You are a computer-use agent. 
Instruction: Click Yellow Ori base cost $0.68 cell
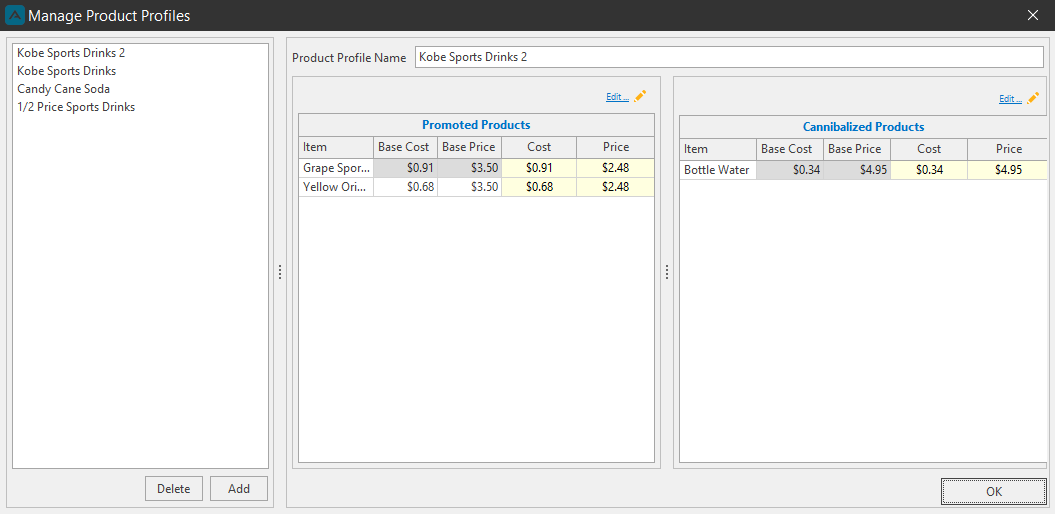click(406, 187)
